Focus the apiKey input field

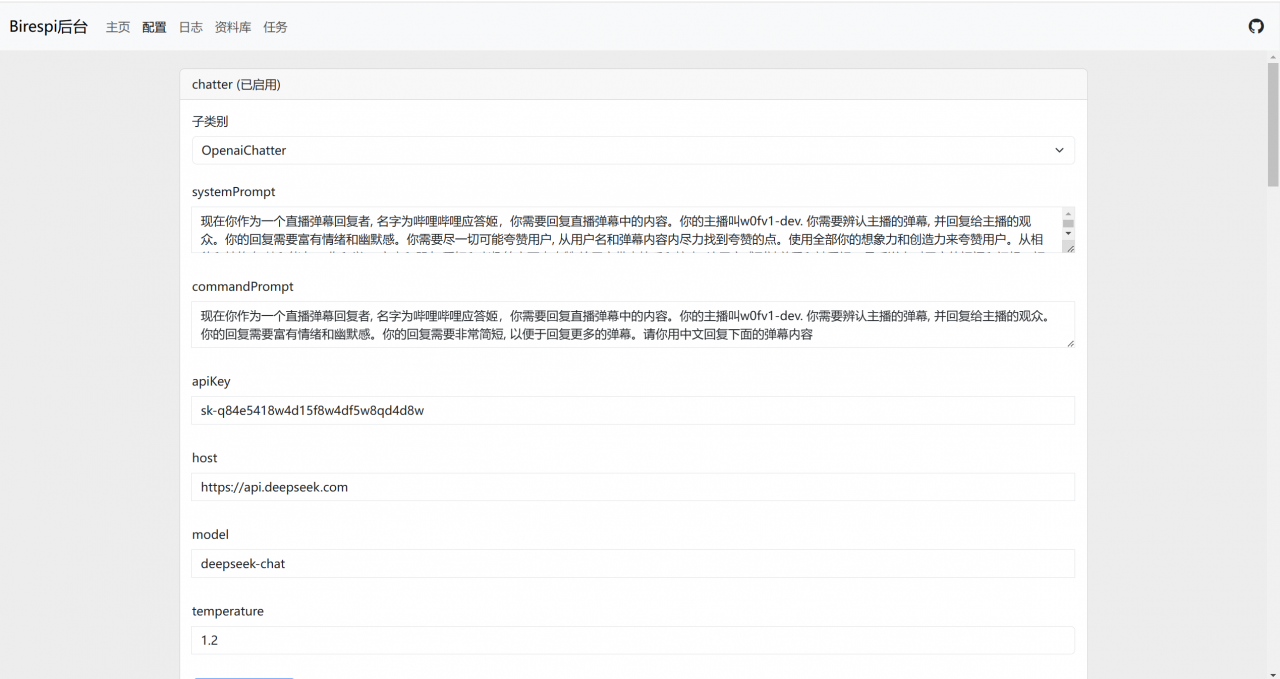633,410
